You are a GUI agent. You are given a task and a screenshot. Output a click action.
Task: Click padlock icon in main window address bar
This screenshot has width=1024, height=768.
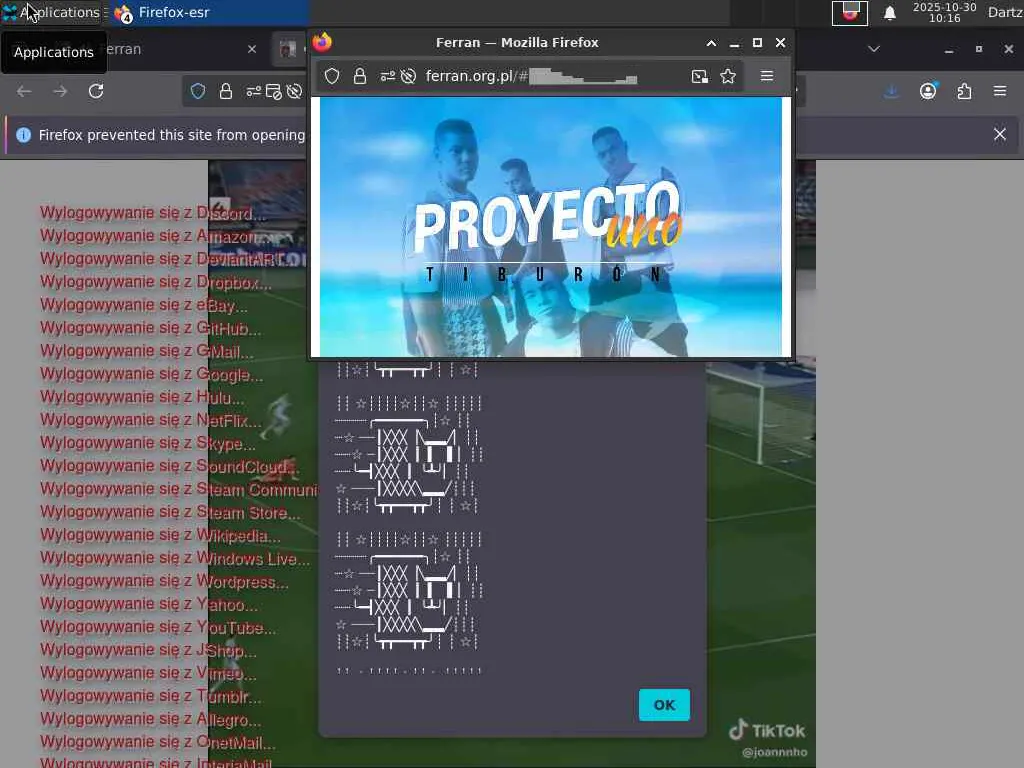226,91
